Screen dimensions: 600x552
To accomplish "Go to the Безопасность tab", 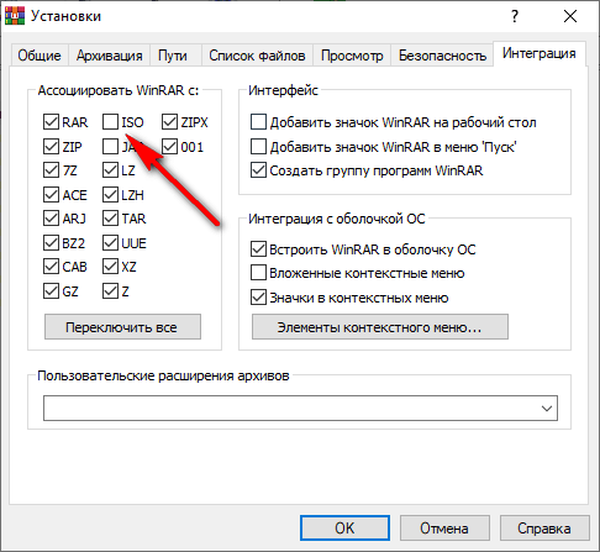I will click(x=442, y=56).
